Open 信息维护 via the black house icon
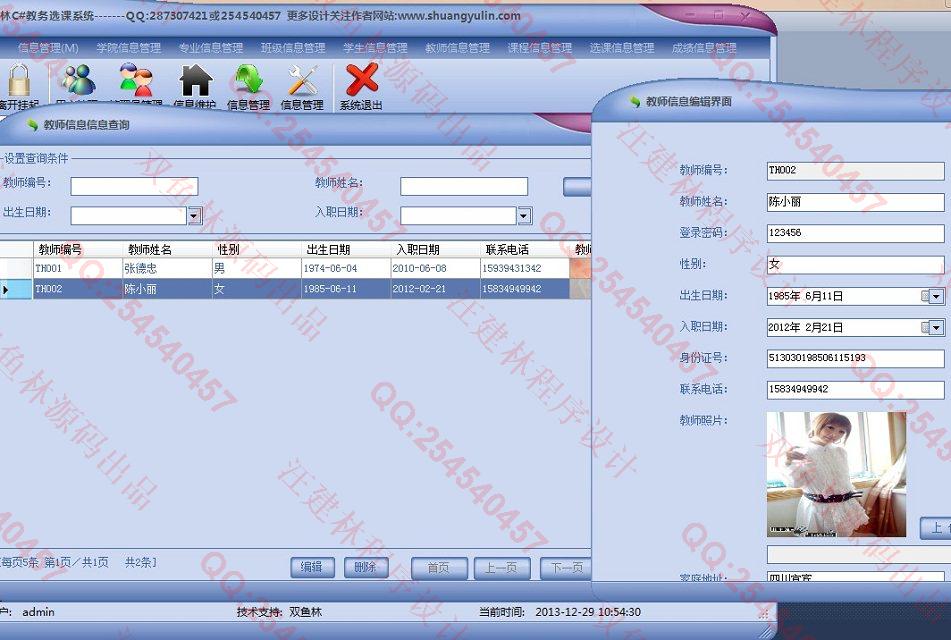This screenshot has width=951, height=640. click(x=195, y=81)
